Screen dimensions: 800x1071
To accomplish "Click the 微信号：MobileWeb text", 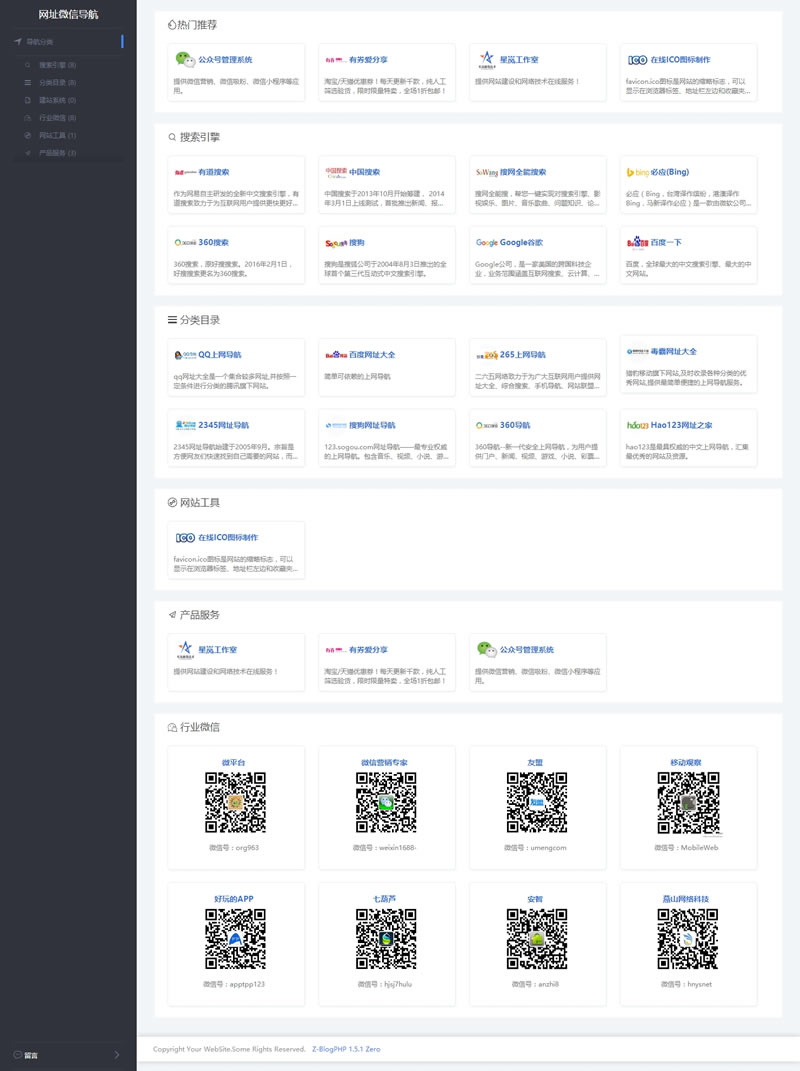I will coord(686,848).
